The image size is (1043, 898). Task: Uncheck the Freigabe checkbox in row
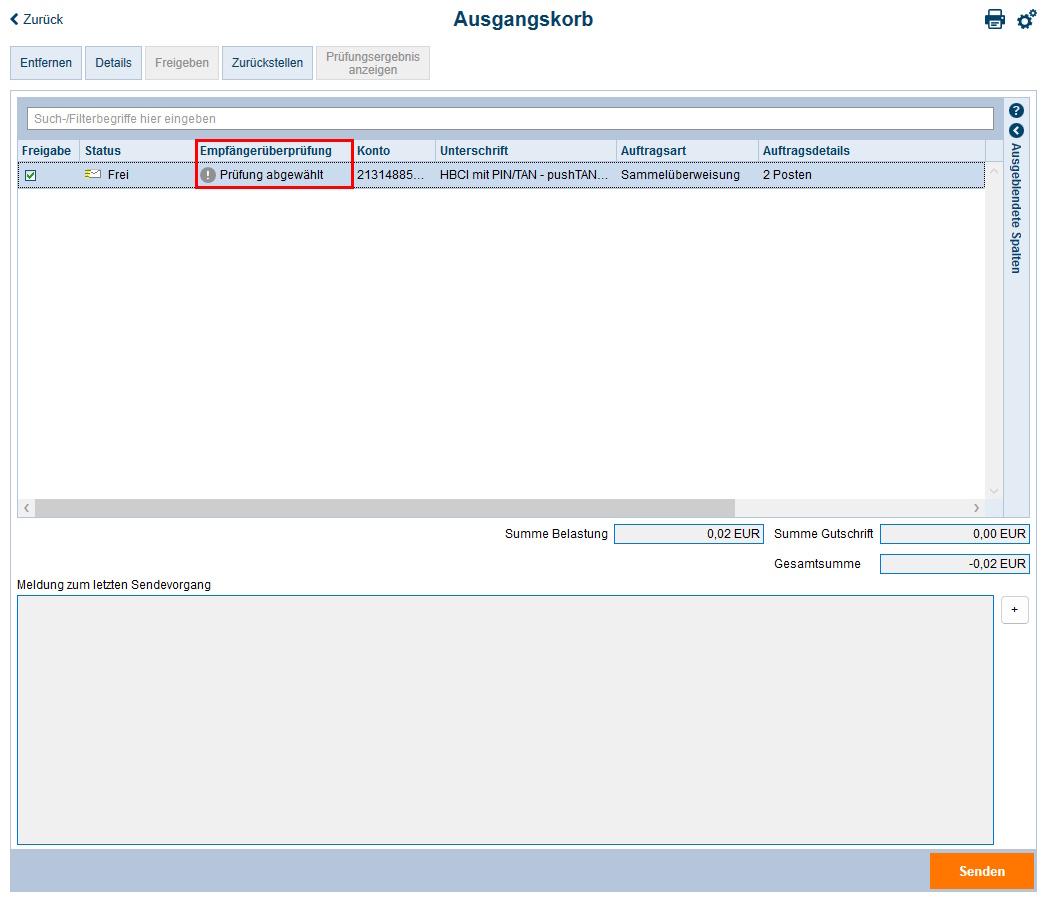click(31, 175)
